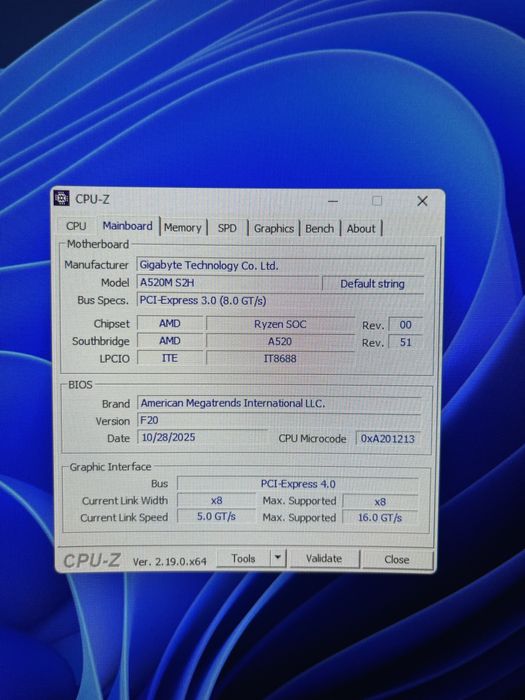
Task: Switch to the Graphics tab
Action: (x=274, y=229)
